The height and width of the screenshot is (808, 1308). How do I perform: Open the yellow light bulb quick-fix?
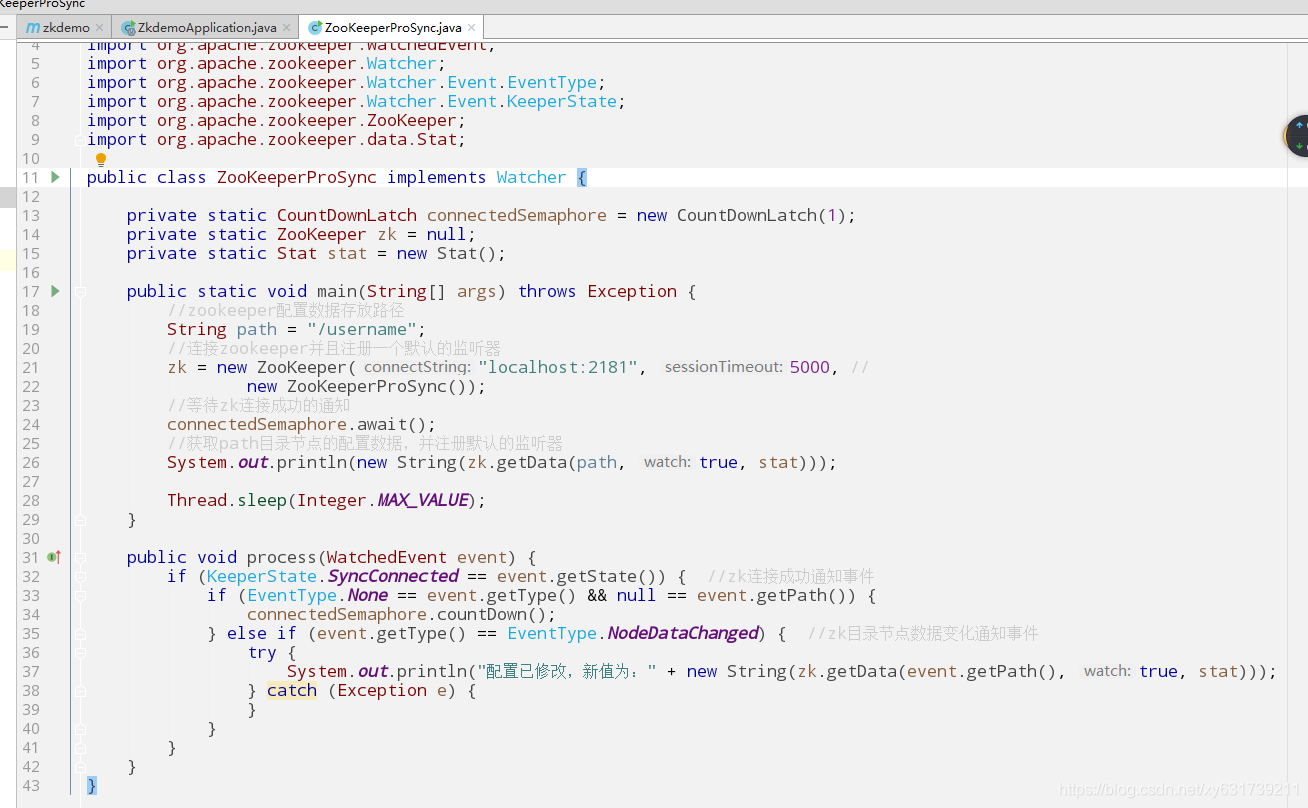pyautogui.click(x=100, y=160)
